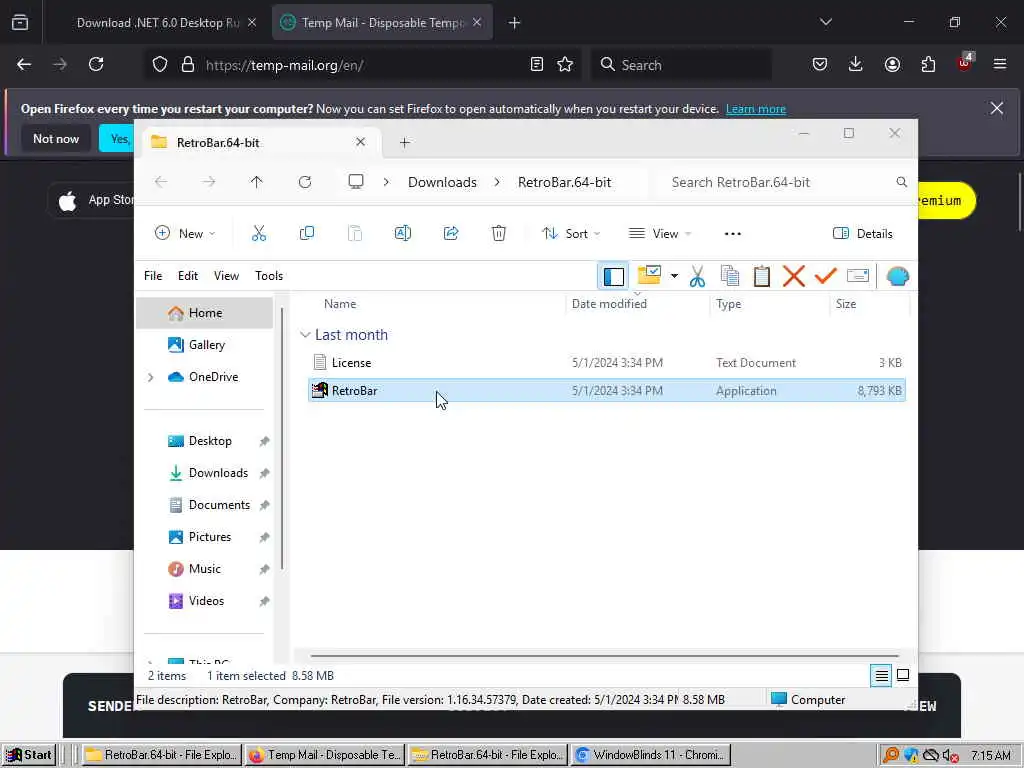Click Not now in Firefox notification
The image size is (1024, 768).
[56, 138]
